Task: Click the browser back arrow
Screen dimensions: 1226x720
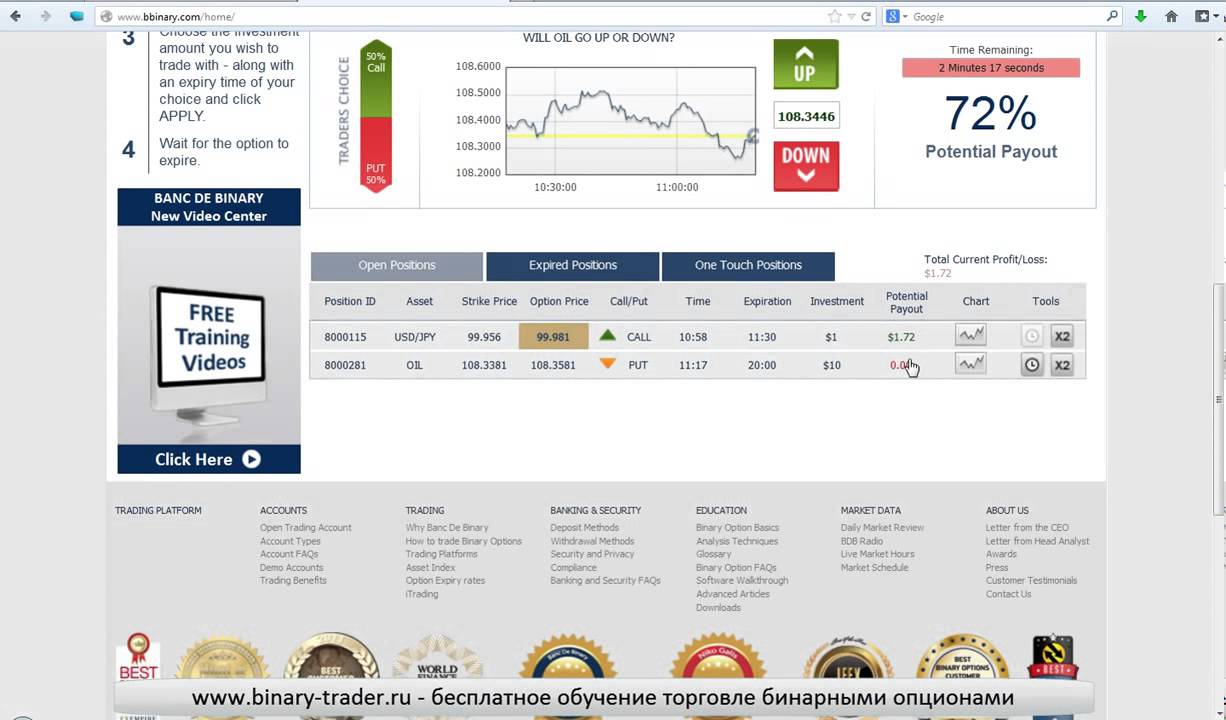Action: pos(15,16)
